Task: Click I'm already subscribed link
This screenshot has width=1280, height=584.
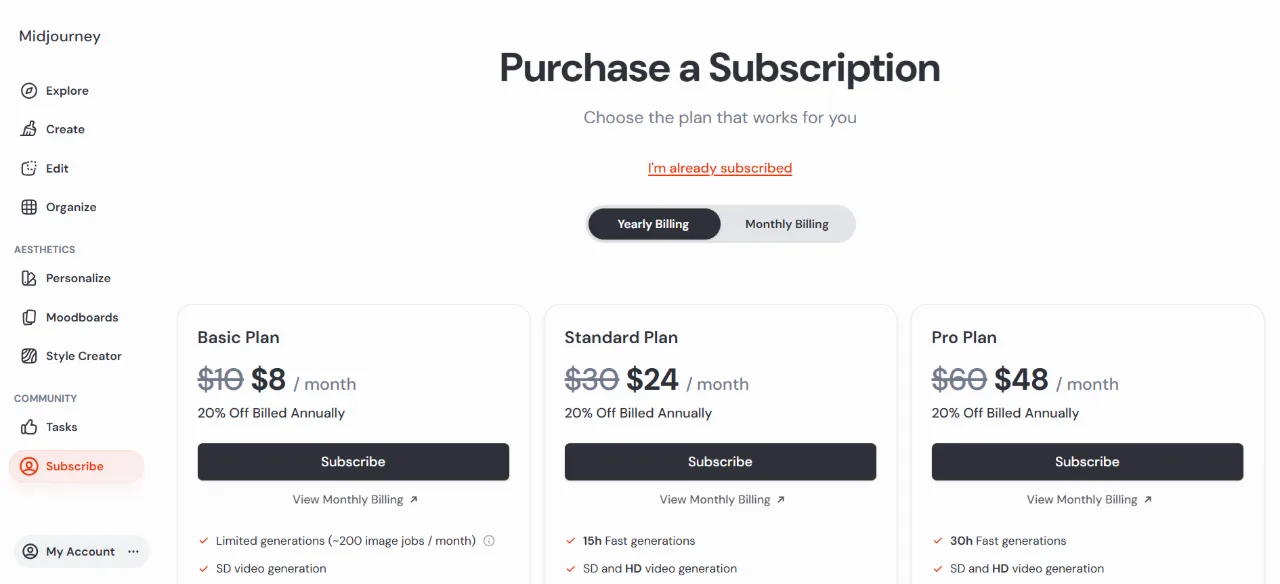Action: point(720,168)
